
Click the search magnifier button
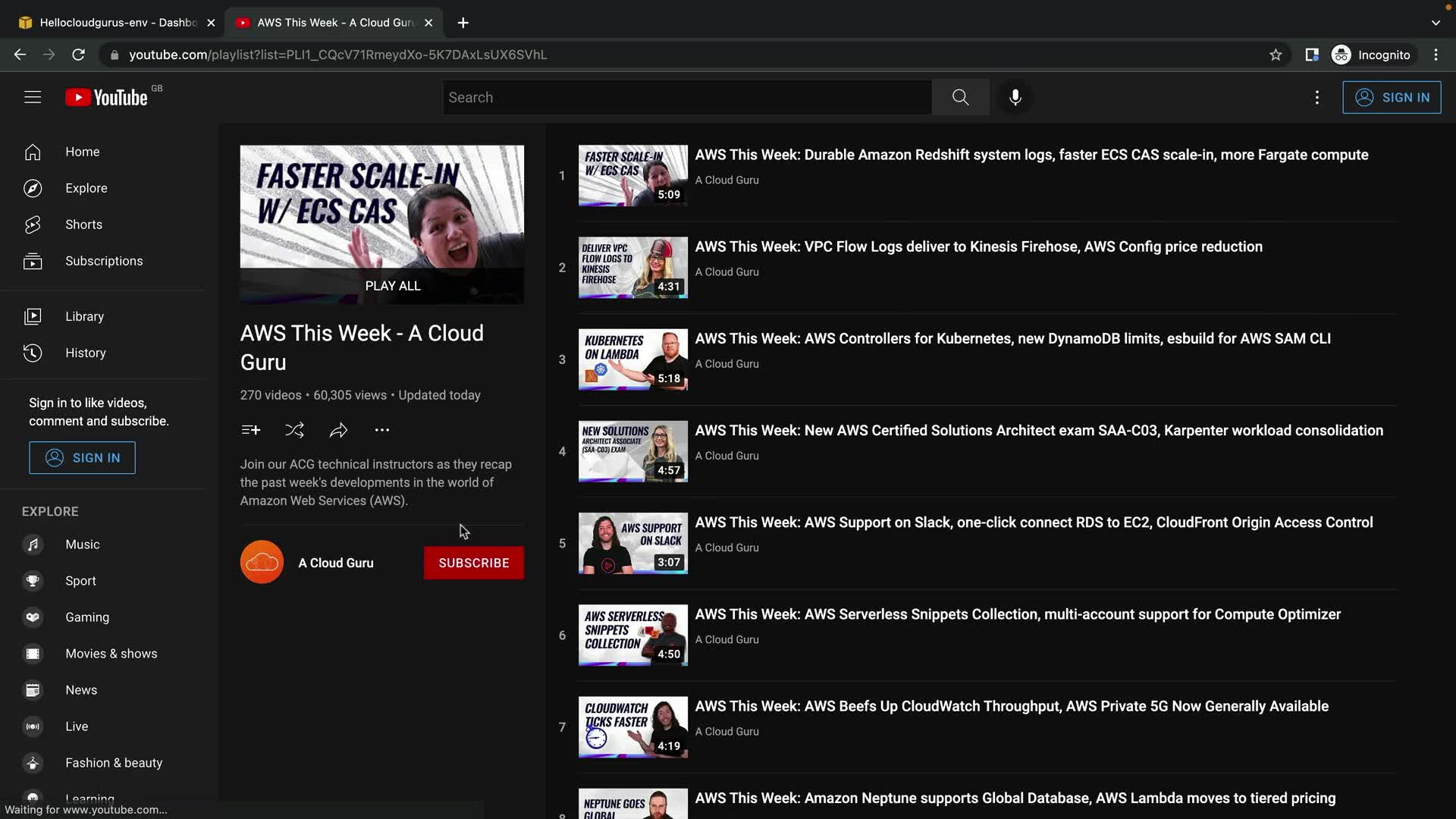(x=960, y=97)
